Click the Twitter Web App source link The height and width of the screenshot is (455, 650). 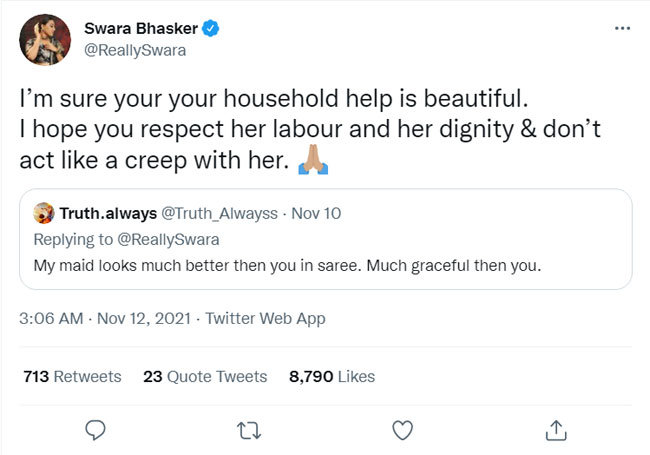[x=264, y=319]
